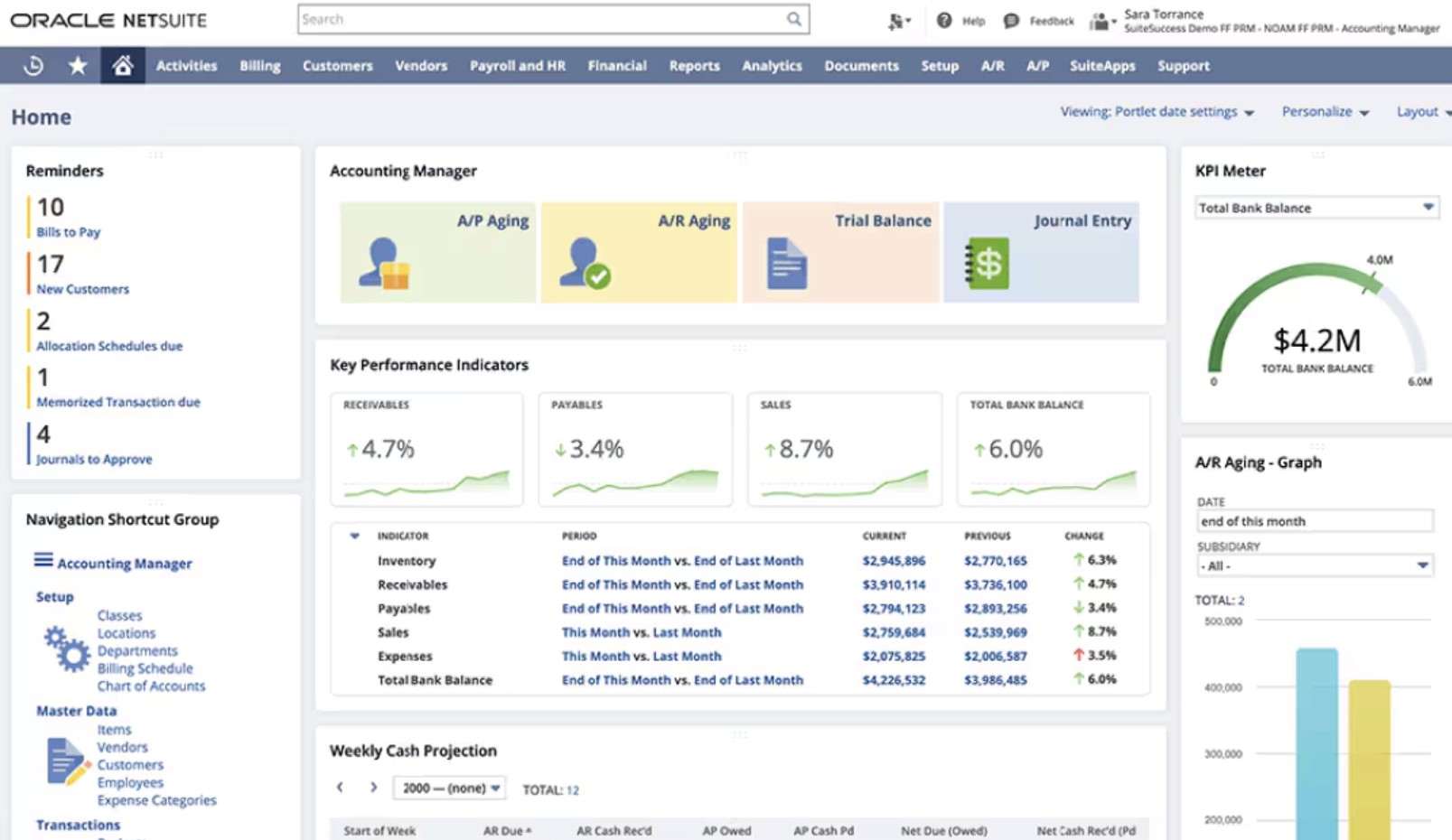
Task: Open the Support menu
Action: tap(1184, 66)
